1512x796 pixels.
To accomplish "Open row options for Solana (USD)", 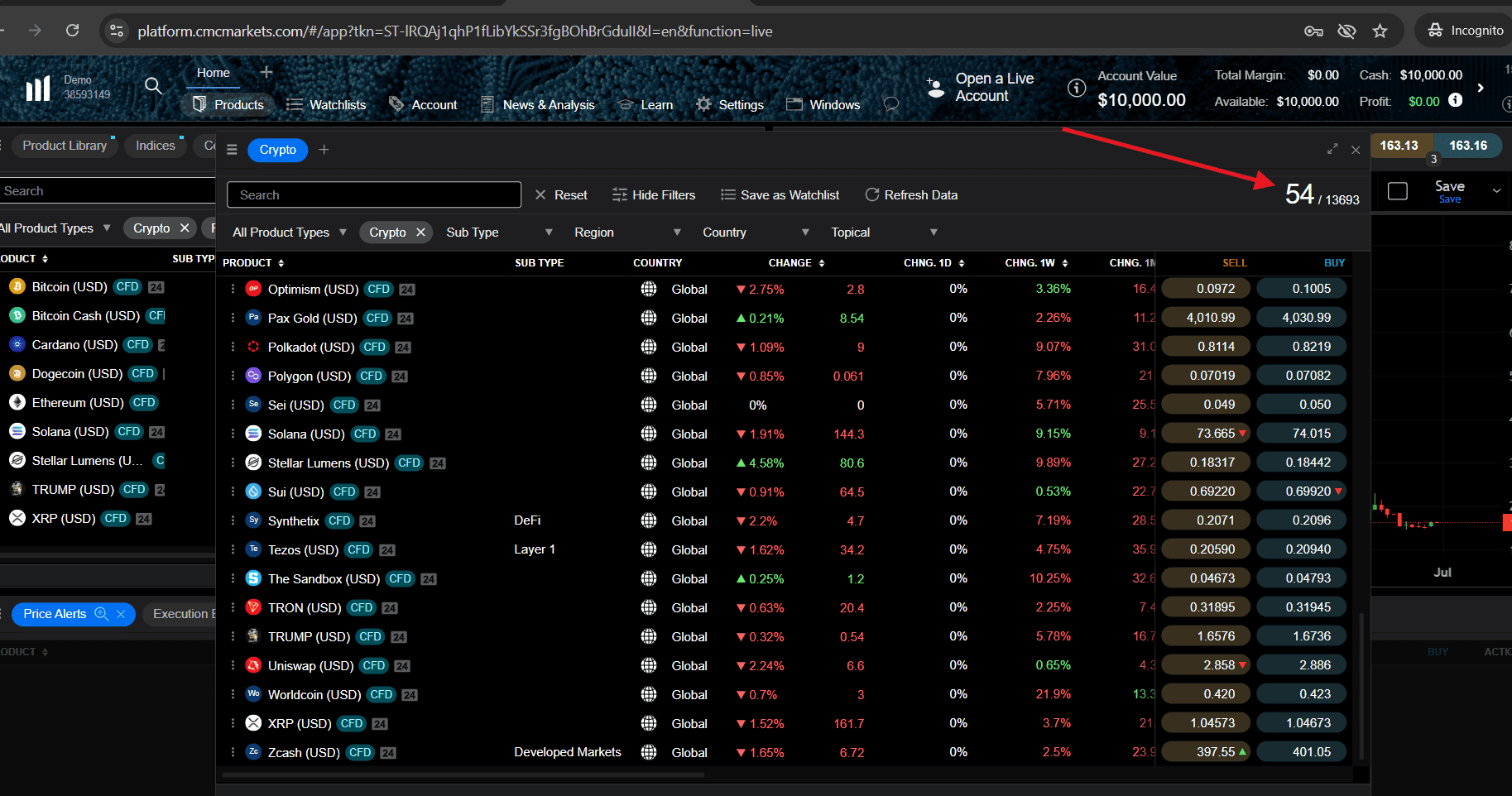I will coord(233,434).
